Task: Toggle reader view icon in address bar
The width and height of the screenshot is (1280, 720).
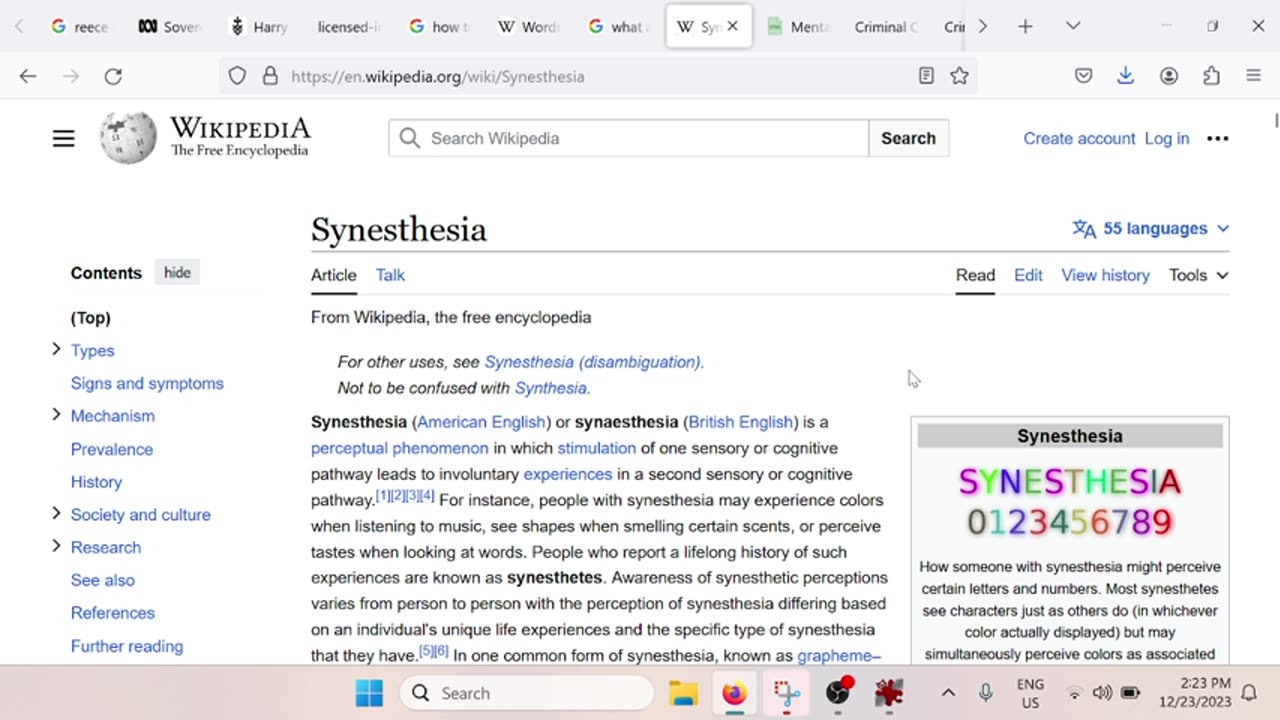Action: coord(926,76)
